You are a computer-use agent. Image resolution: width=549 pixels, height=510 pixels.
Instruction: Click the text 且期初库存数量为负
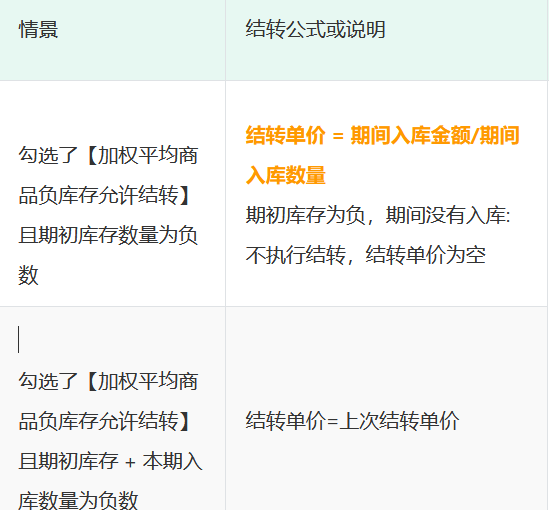pos(108,235)
